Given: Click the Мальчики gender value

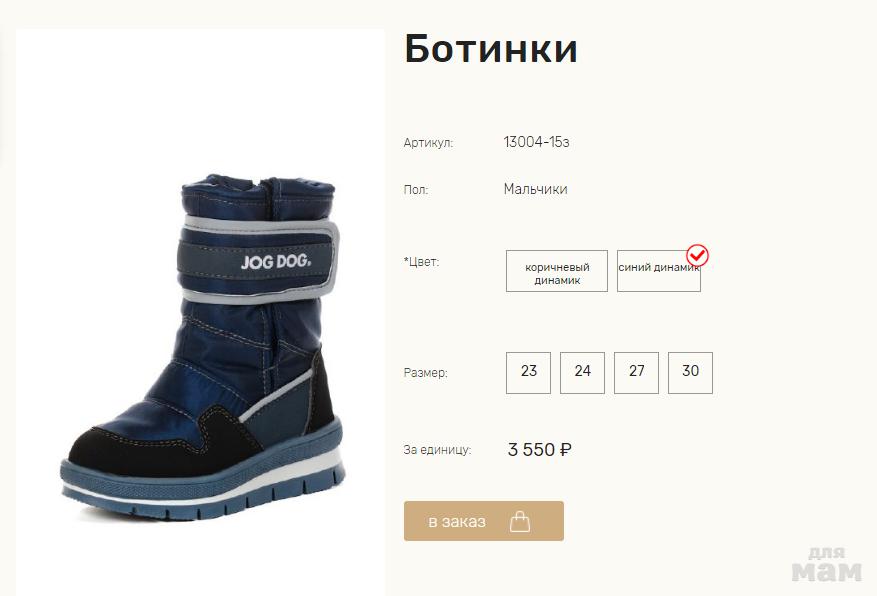Looking at the screenshot, I should click(x=535, y=190).
